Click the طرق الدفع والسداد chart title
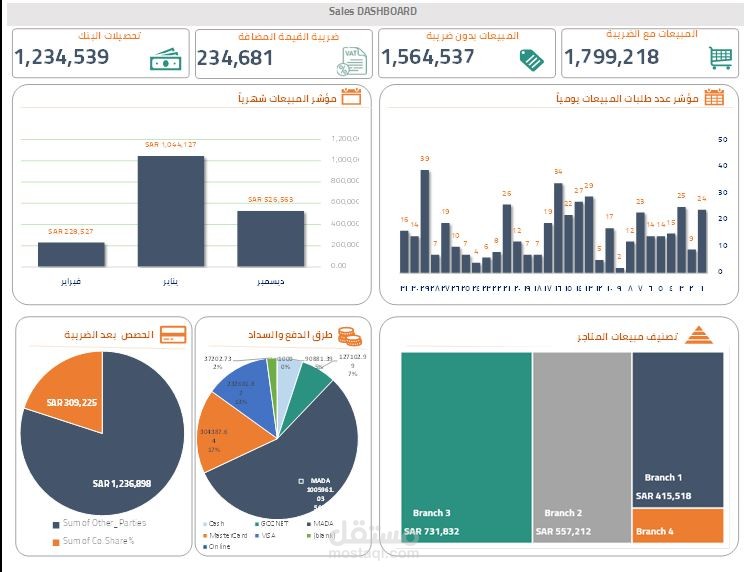The image size is (748, 572). tap(290, 335)
